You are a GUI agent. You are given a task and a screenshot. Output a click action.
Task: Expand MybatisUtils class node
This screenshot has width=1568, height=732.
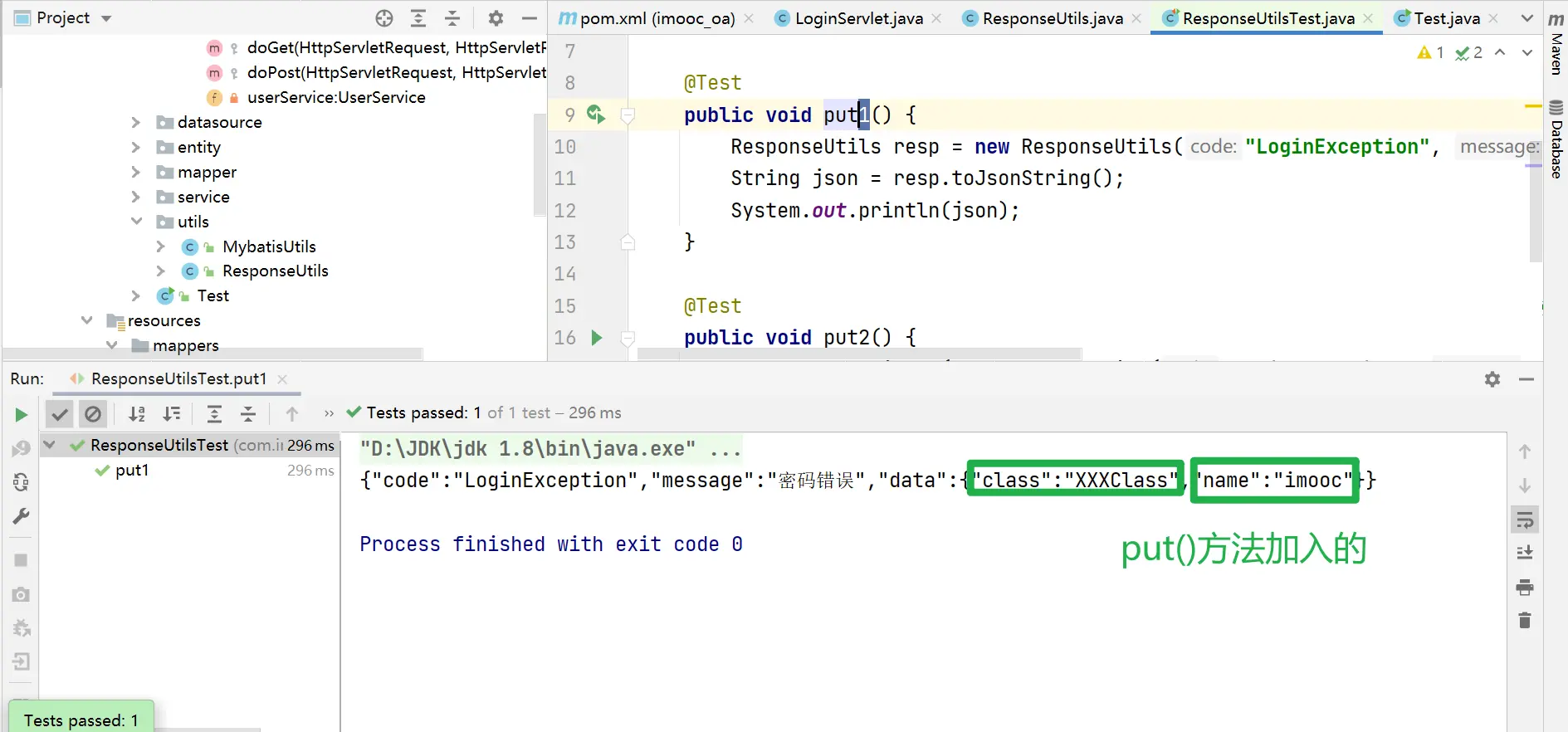[x=161, y=246]
